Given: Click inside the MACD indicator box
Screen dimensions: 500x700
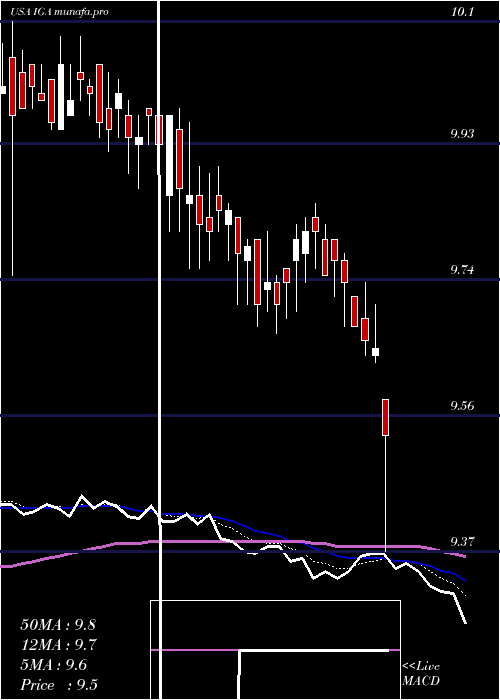Looking at the screenshot, I should tap(275, 650).
